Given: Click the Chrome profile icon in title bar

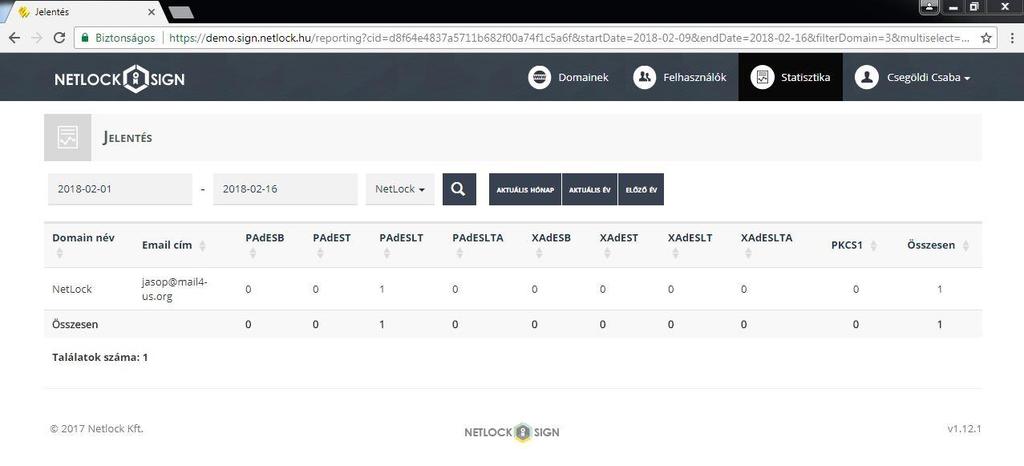Looking at the screenshot, I should (x=929, y=7).
